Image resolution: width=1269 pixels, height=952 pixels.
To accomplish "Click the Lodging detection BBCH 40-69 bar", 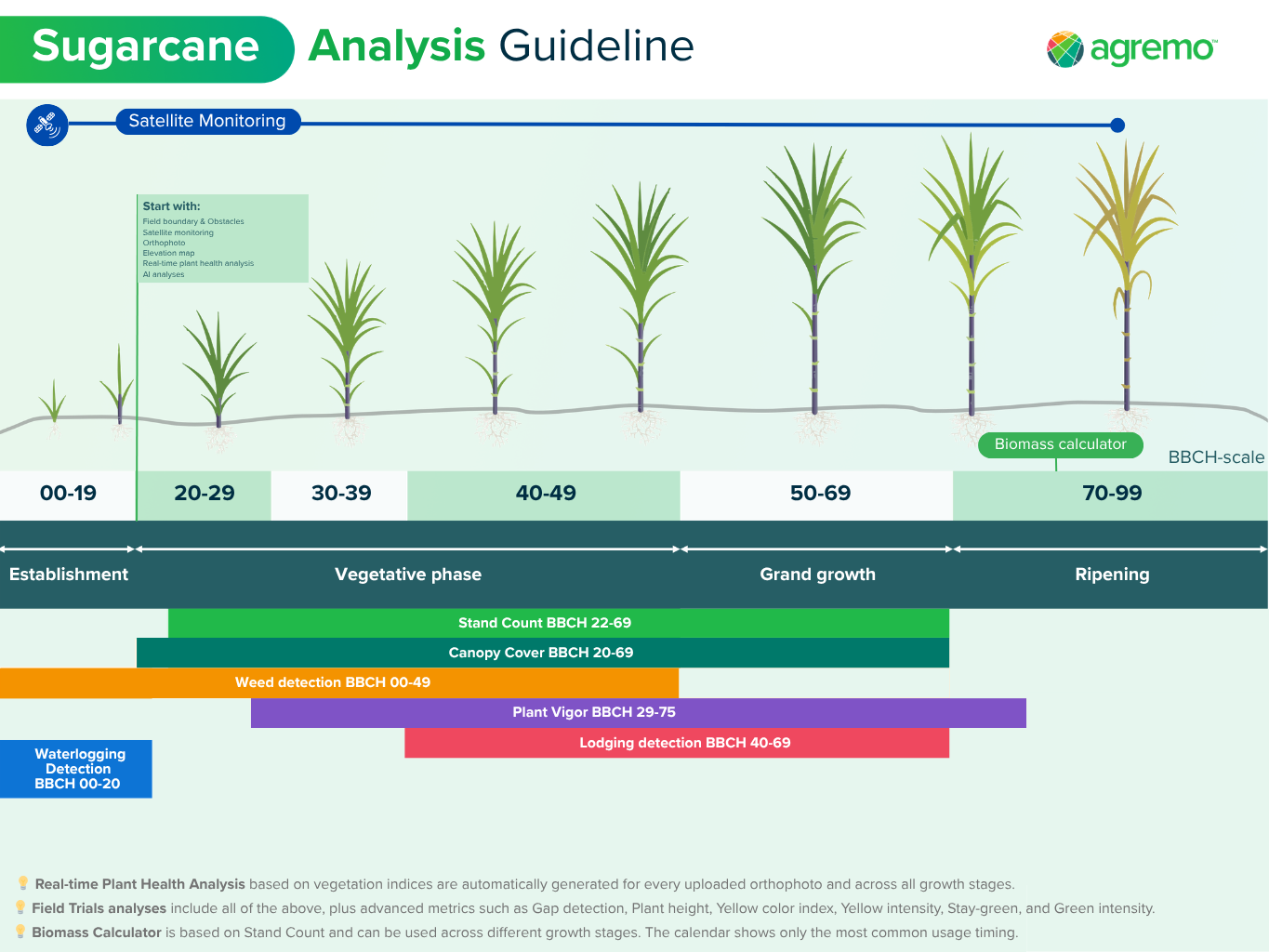I will coord(677,743).
